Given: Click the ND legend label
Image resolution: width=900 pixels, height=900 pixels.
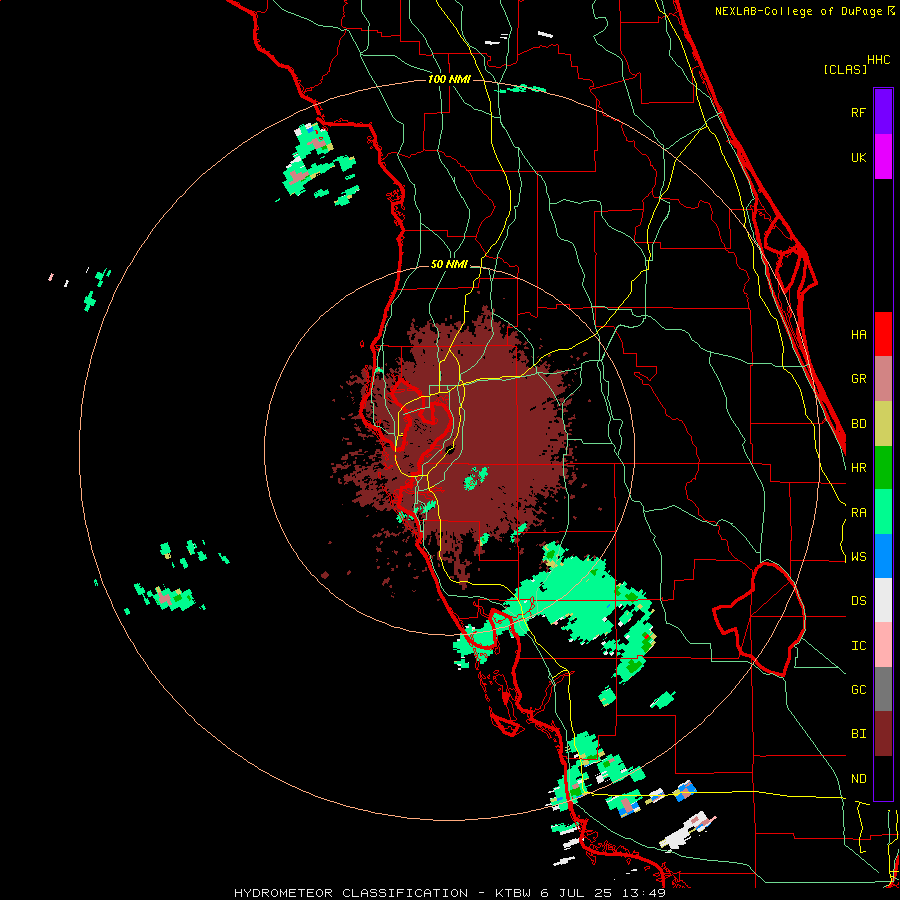Looking at the screenshot, I should [x=858, y=778].
